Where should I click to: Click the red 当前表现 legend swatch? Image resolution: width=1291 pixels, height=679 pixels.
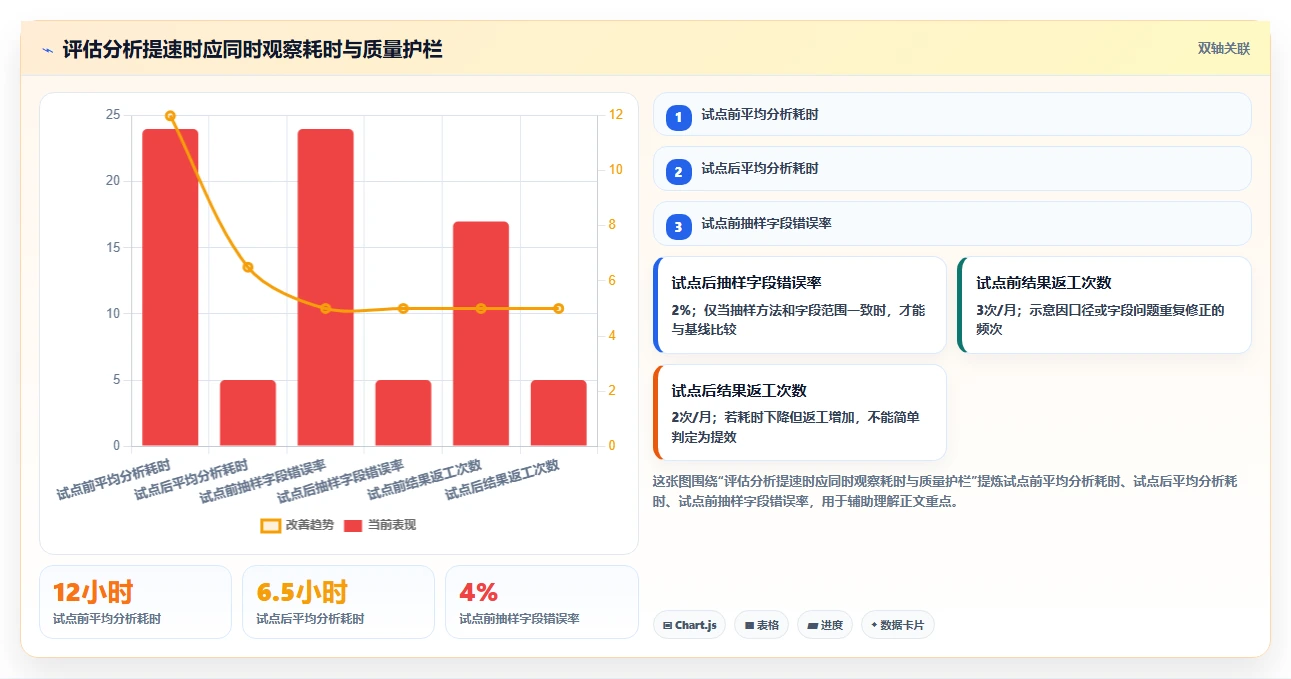(x=353, y=525)
